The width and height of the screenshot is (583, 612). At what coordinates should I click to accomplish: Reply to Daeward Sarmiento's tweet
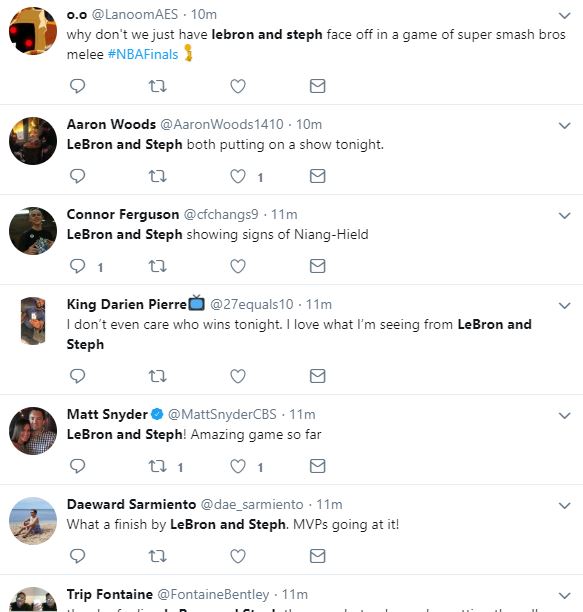click(x=77, y=556)
